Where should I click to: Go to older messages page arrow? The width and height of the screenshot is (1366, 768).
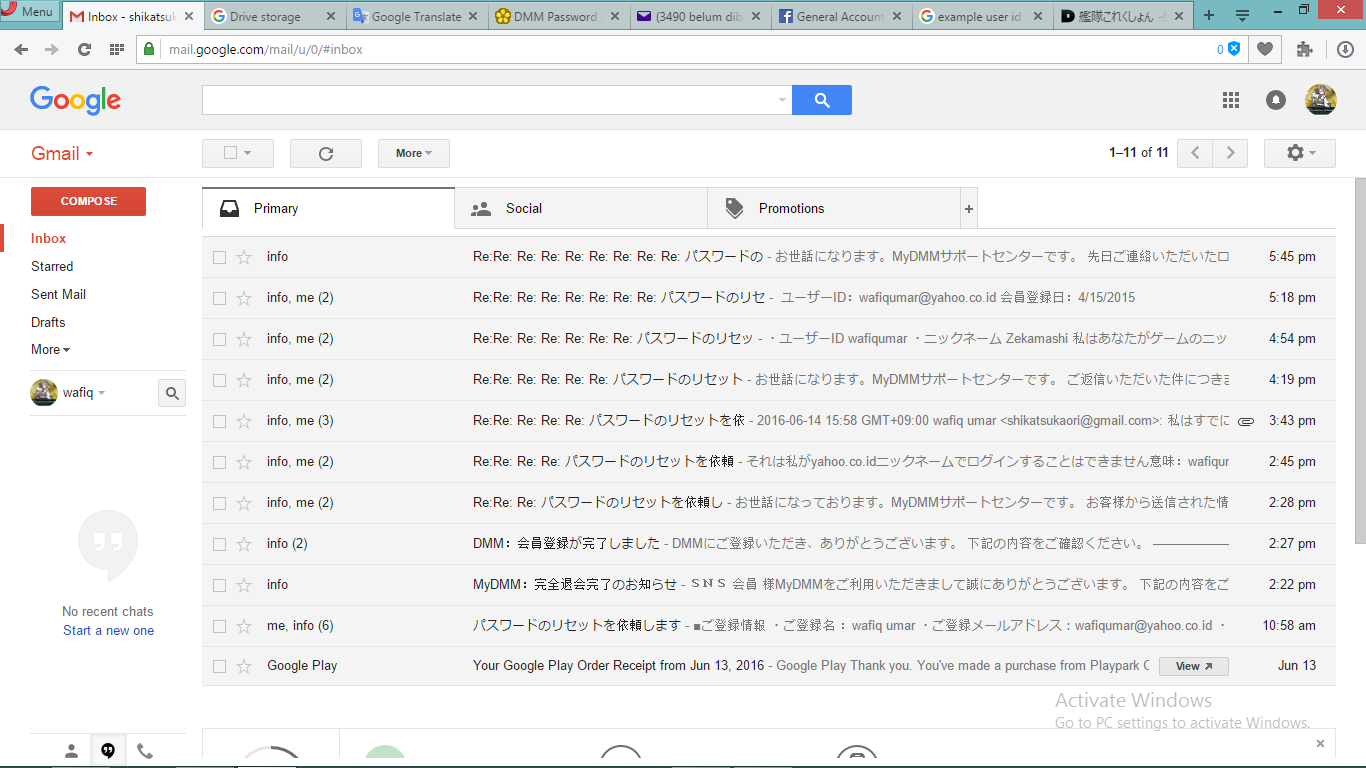(1230, 153)
